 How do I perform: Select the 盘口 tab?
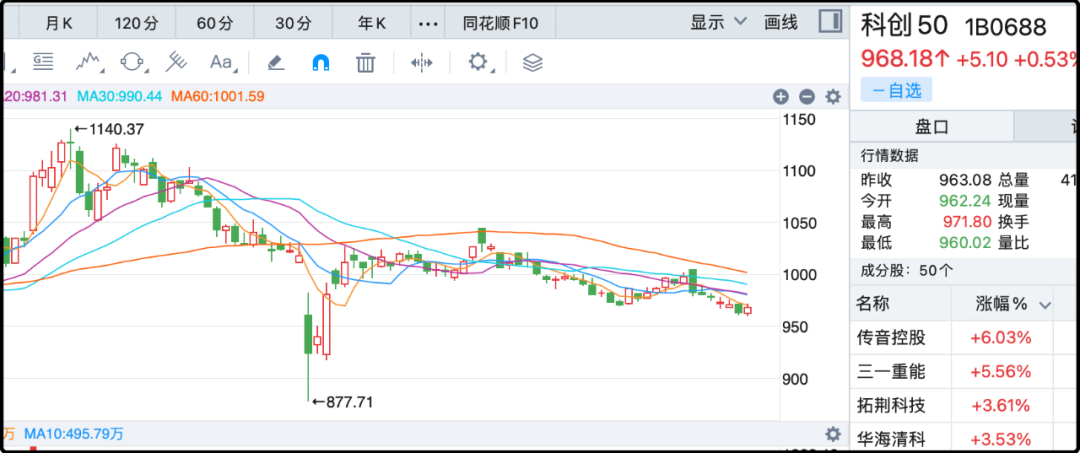(931, 127)
